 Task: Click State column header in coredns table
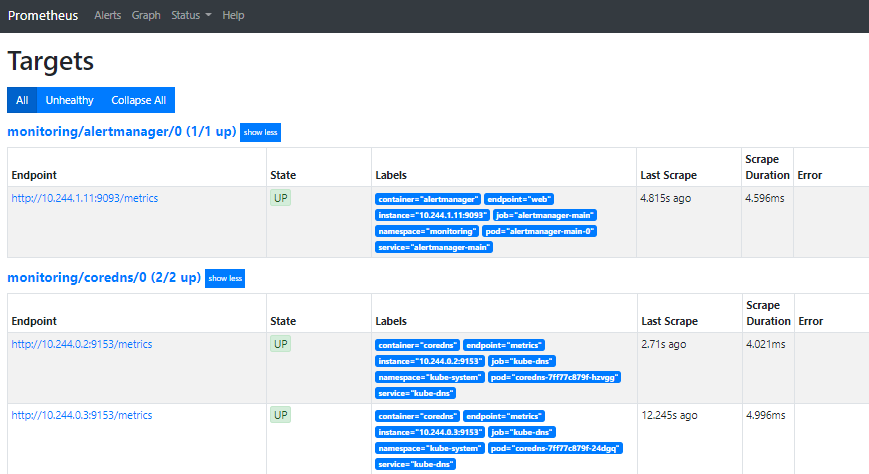283,321
